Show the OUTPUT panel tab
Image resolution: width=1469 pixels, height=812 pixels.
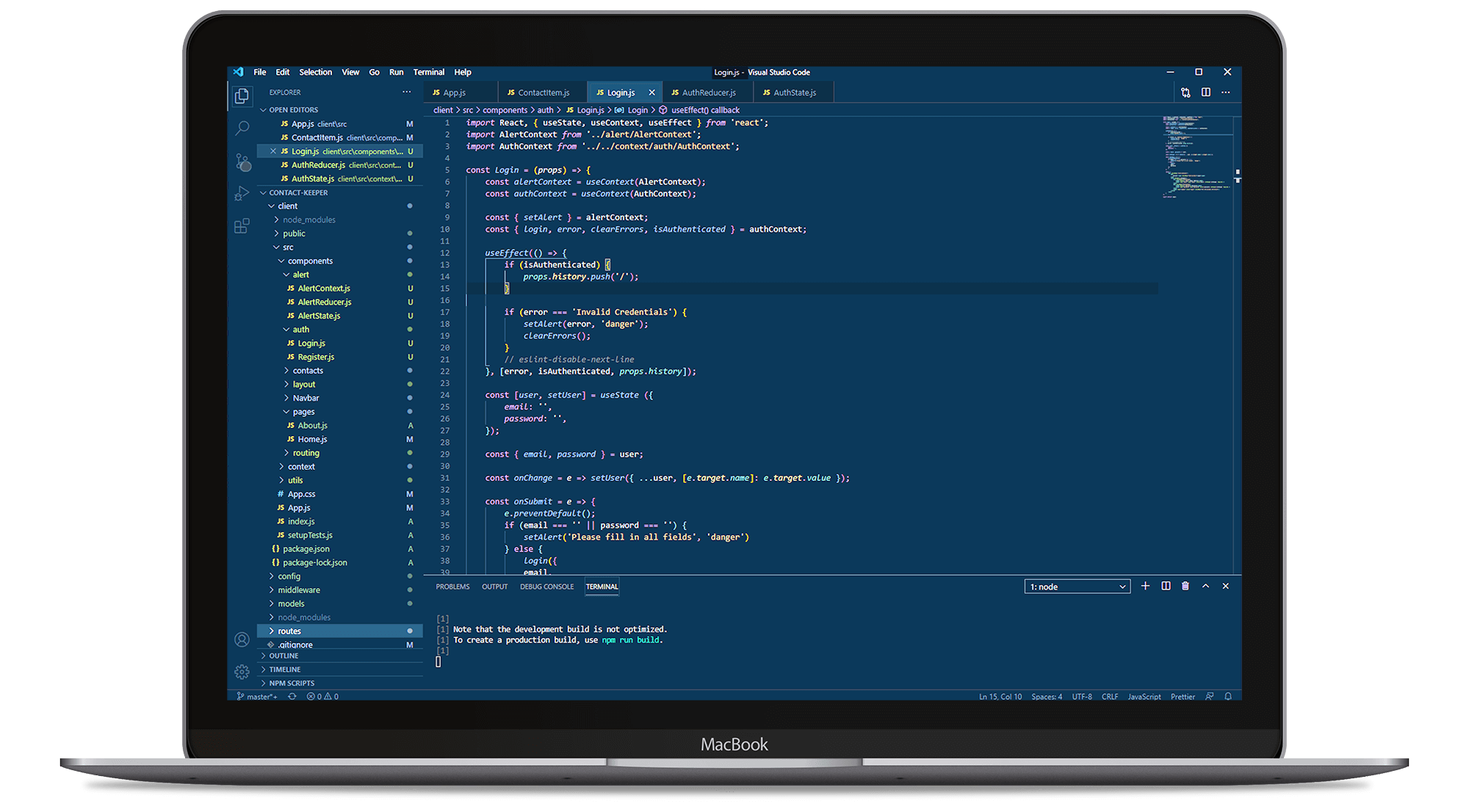click(x=495, y=587)
